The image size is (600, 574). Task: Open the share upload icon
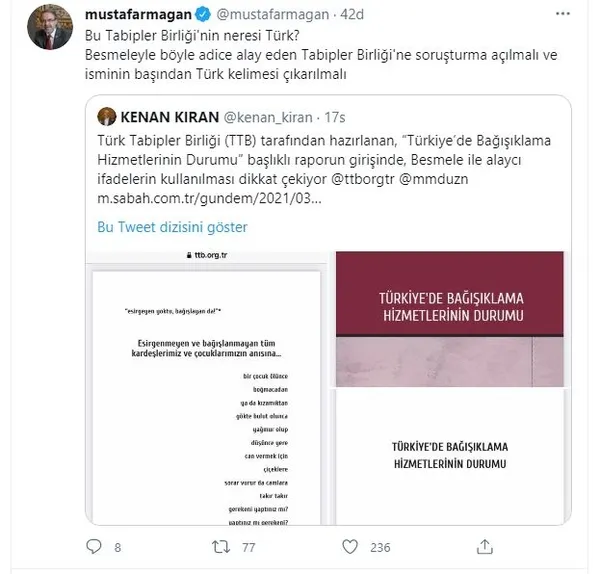coord(484,547)
